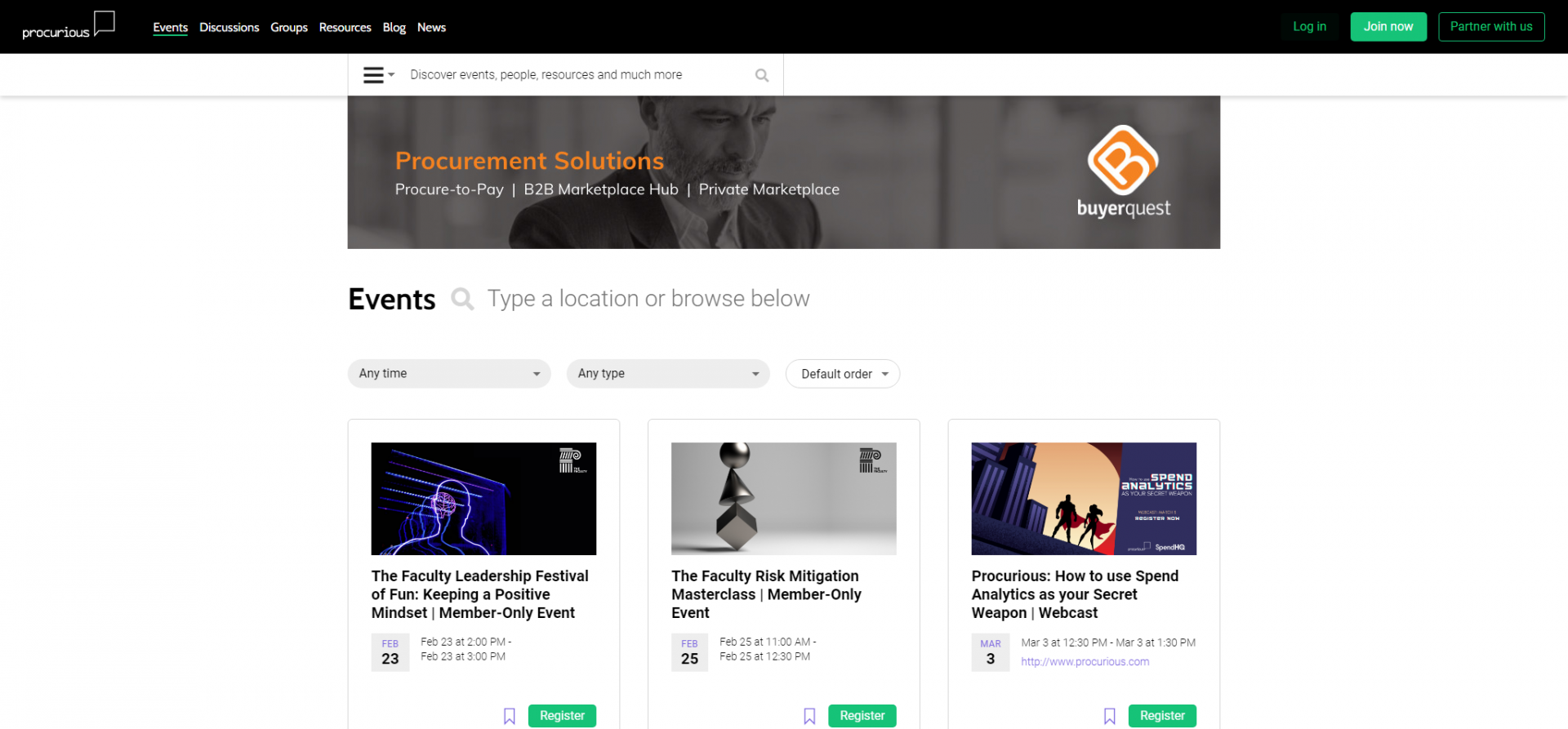Open the neon head event thumbnail
The width and height of the screenshot is (1568, 729).
click(483, 499)
